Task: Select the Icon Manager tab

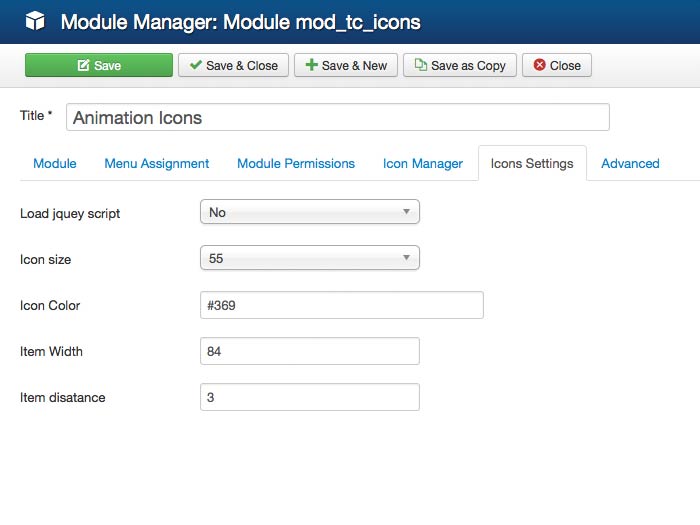Action: click(x=423, y=163)
